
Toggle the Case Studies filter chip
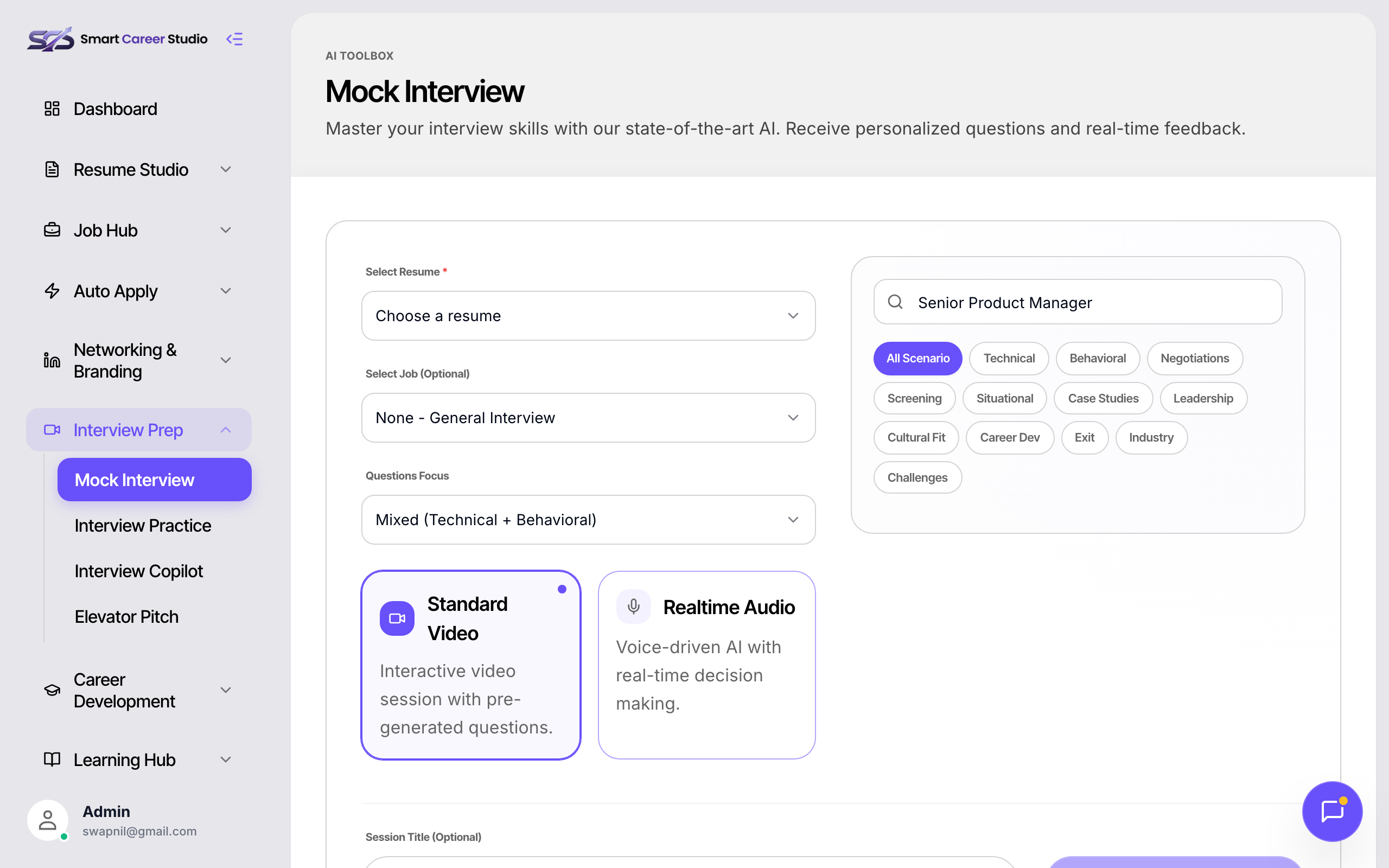tap(1103, 398)
